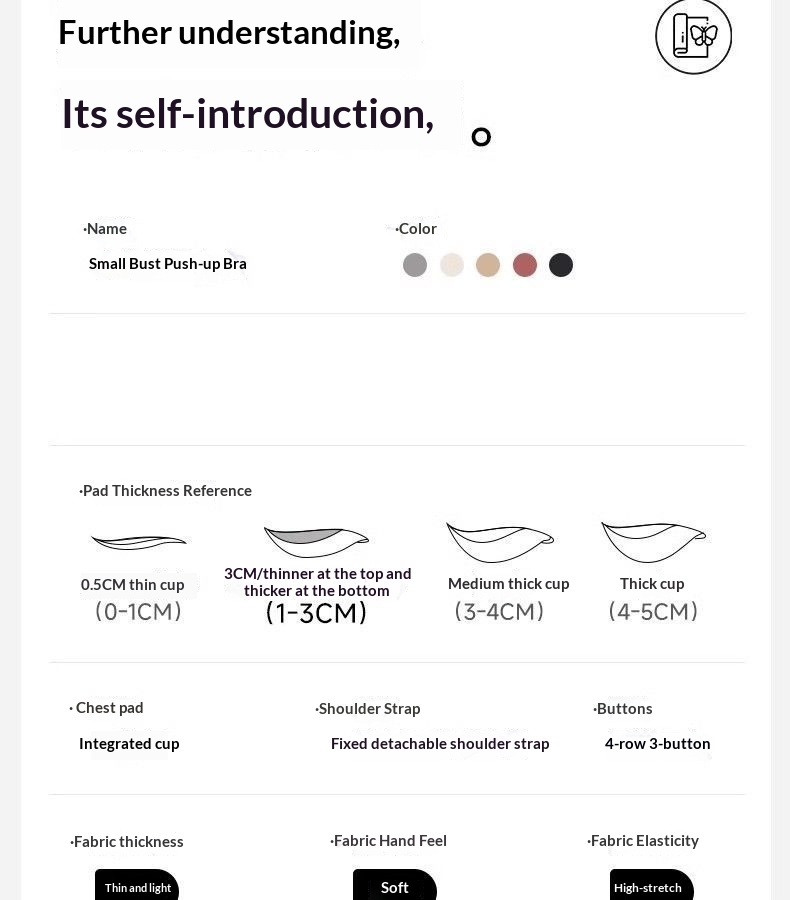The width and height of the screenshot is (790, 900).
Task: Choose the beige tan color swatch
Action: [488, 265]
